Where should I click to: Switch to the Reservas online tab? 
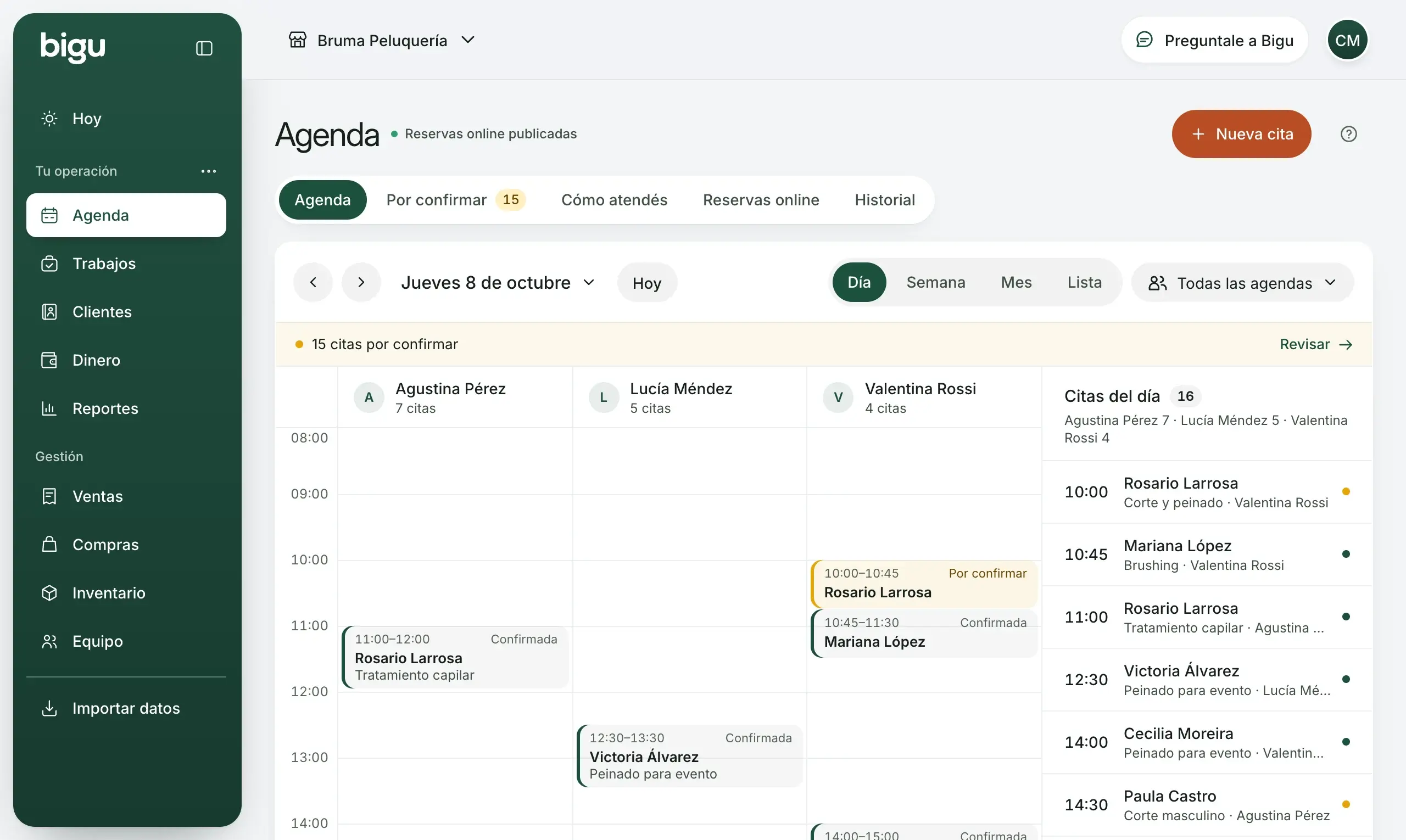coord(761,200)
